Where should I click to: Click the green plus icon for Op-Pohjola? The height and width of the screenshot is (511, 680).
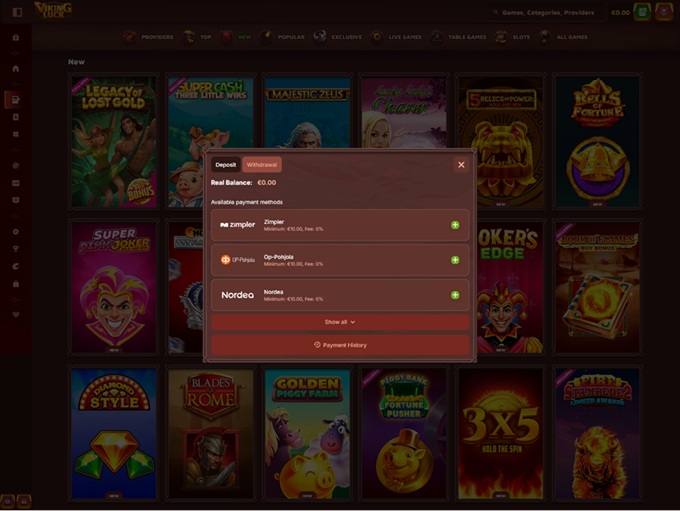click(x=455, y=260)
